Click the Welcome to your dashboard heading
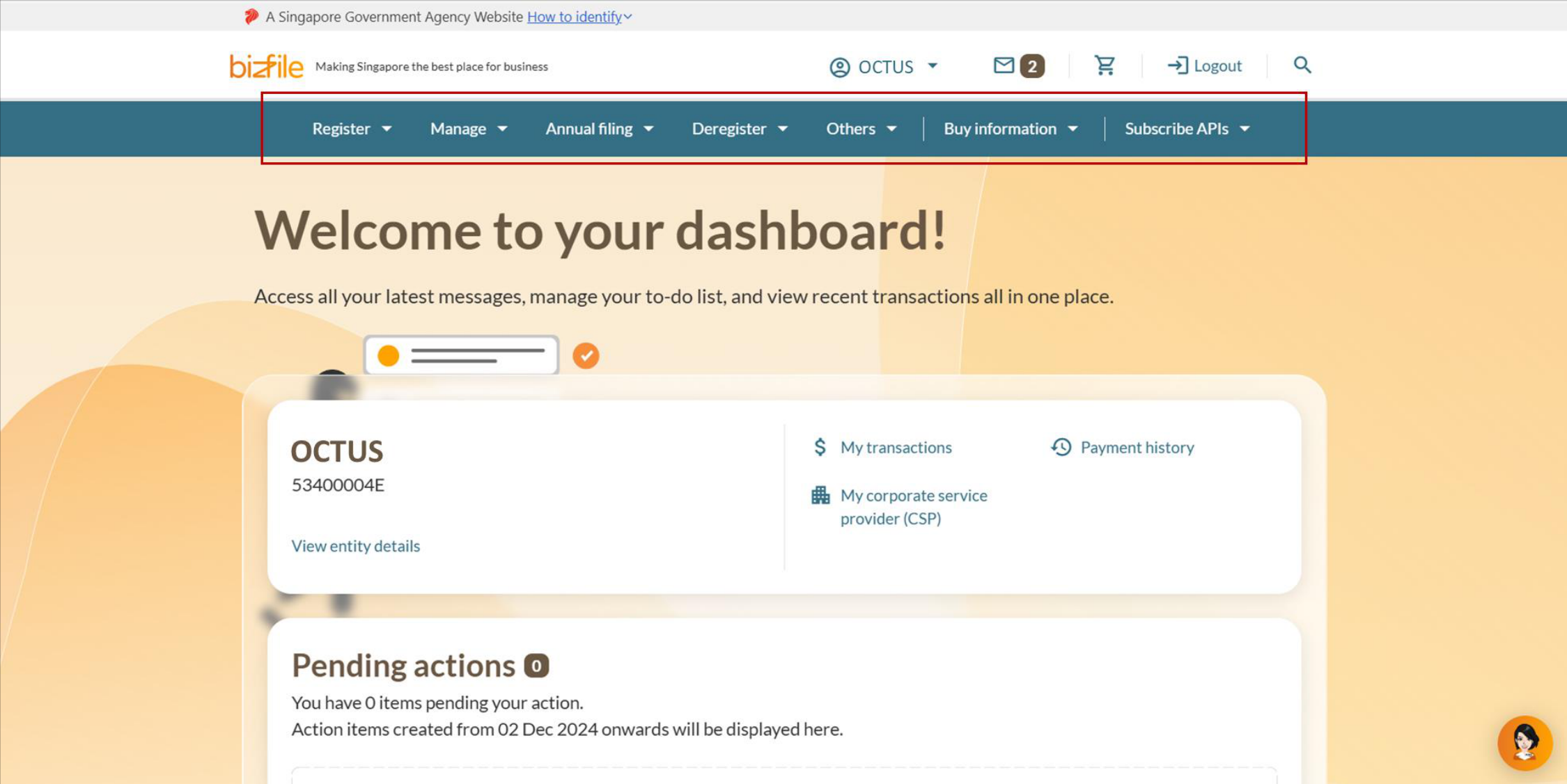 point(600,230)
